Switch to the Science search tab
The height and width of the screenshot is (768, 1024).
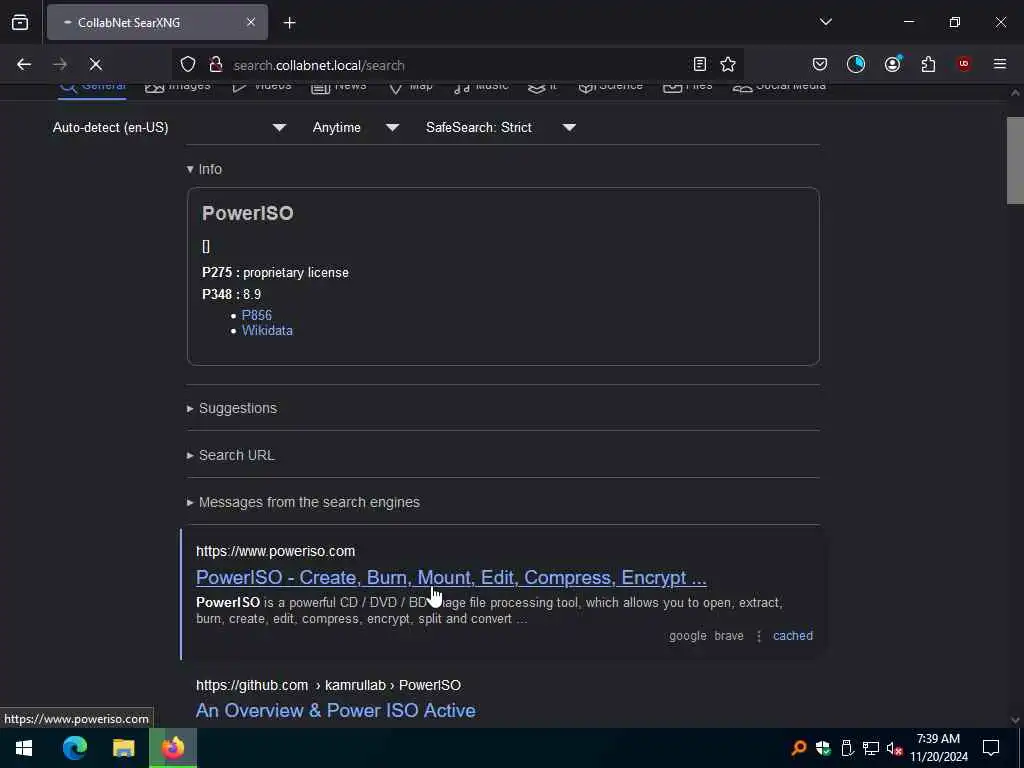pyautogui.click(x=611, y=88)
